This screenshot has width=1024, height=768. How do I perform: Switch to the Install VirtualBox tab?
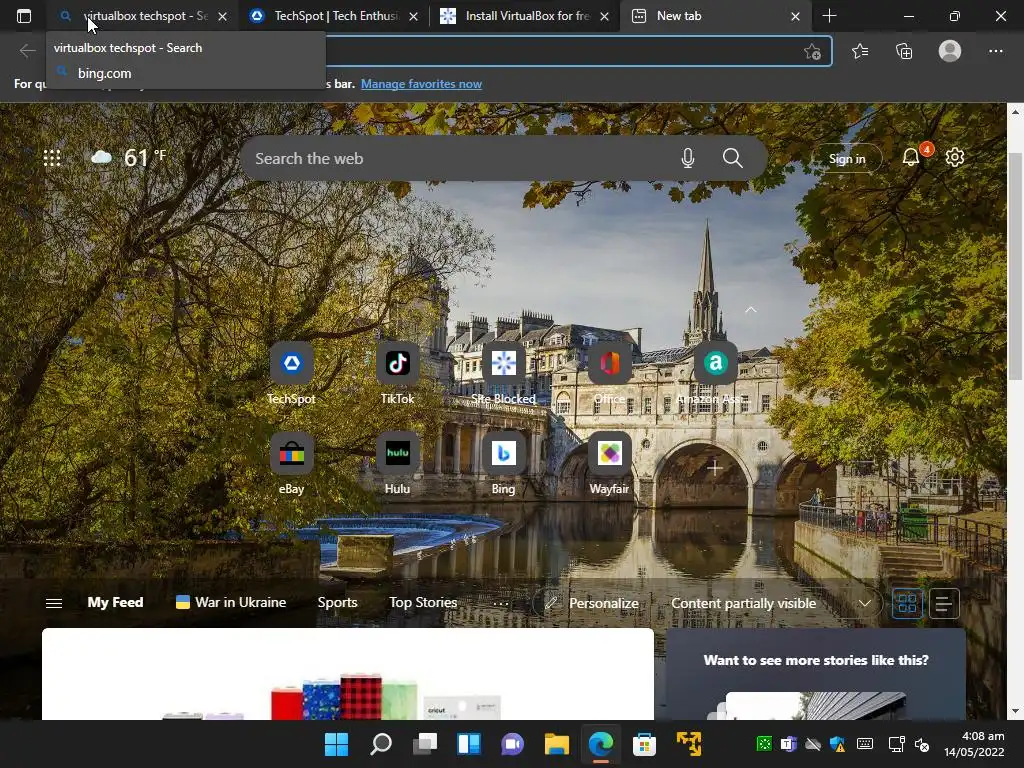[525, 16]
